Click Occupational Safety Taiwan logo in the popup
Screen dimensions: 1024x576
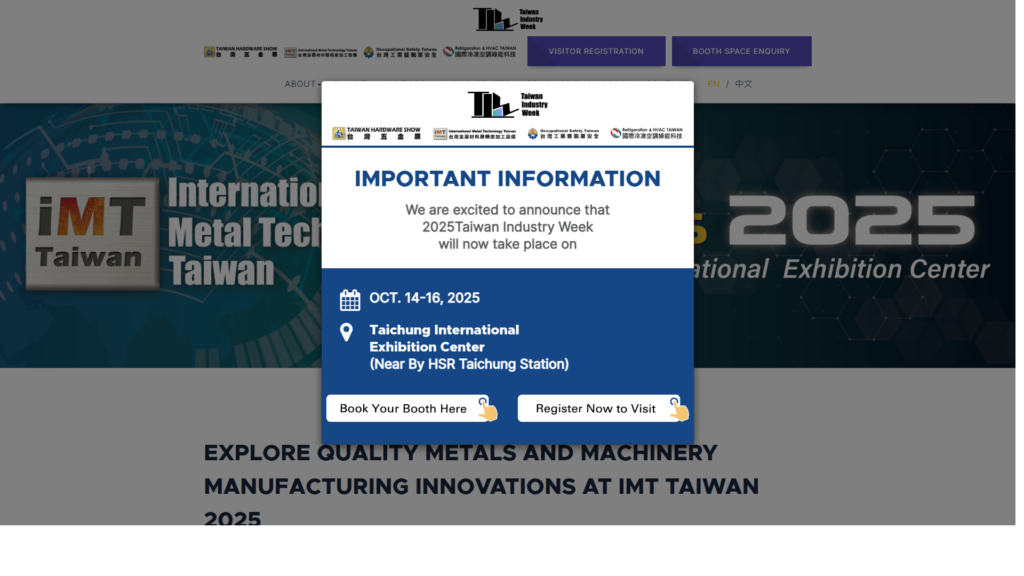(x=563, y=134)
